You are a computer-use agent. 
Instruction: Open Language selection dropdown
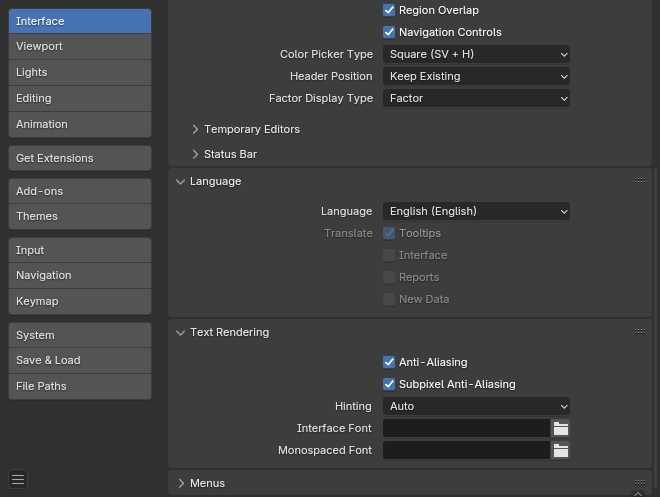[476, 211]
